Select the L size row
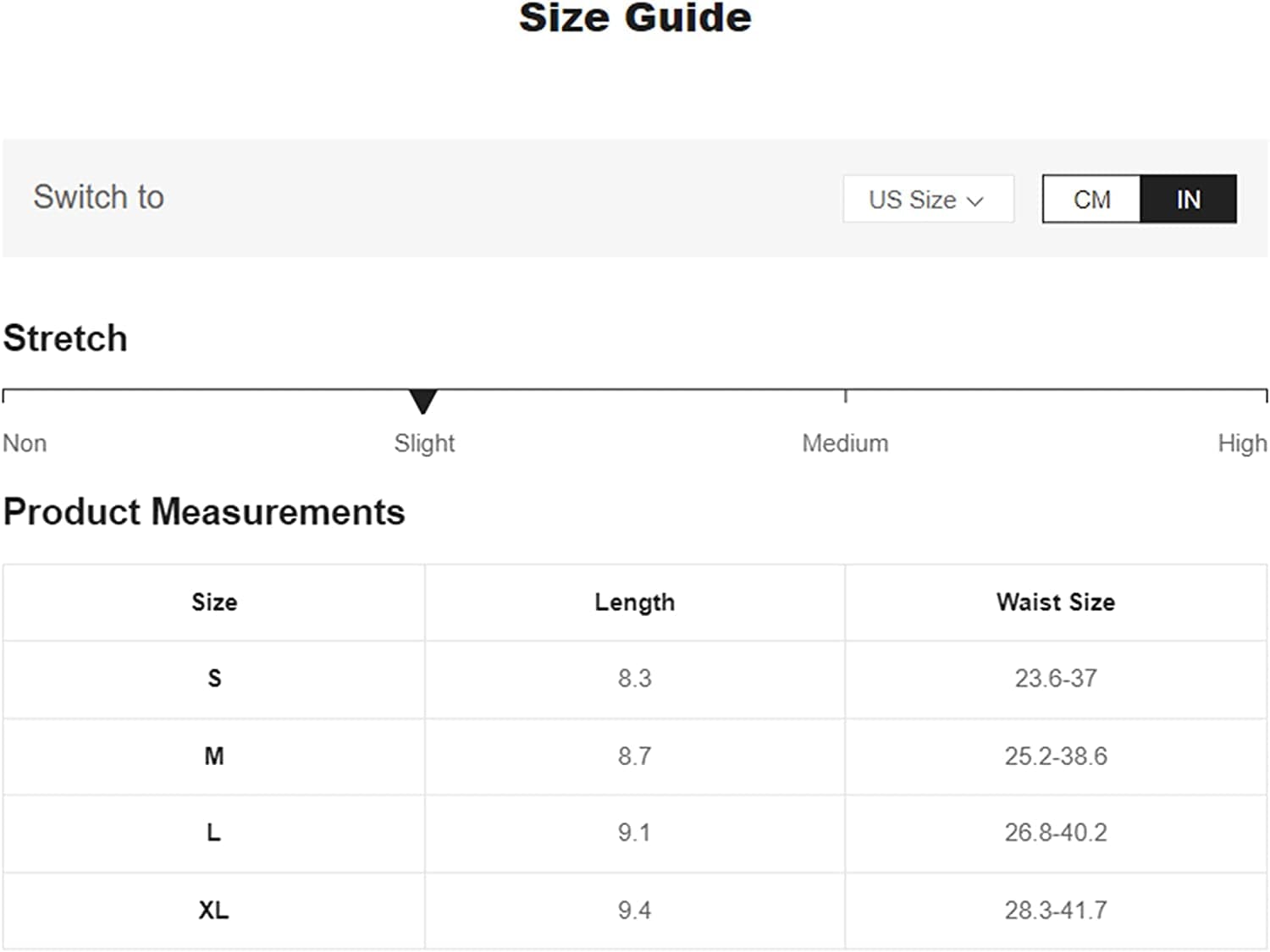This screenshot has height=952, width=1270. pyautogui.click(x=214, y=834)
